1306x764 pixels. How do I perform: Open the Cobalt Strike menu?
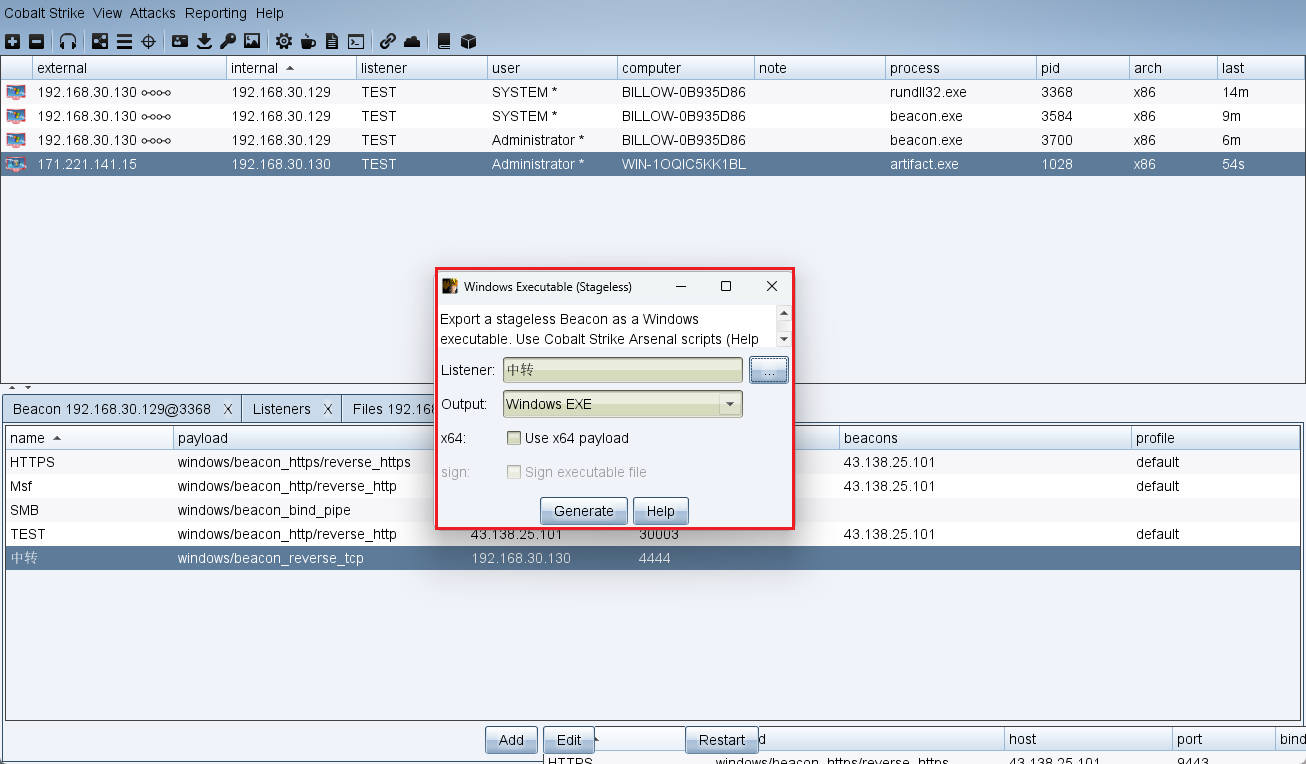pyautogui.click(x=44, y=13)
